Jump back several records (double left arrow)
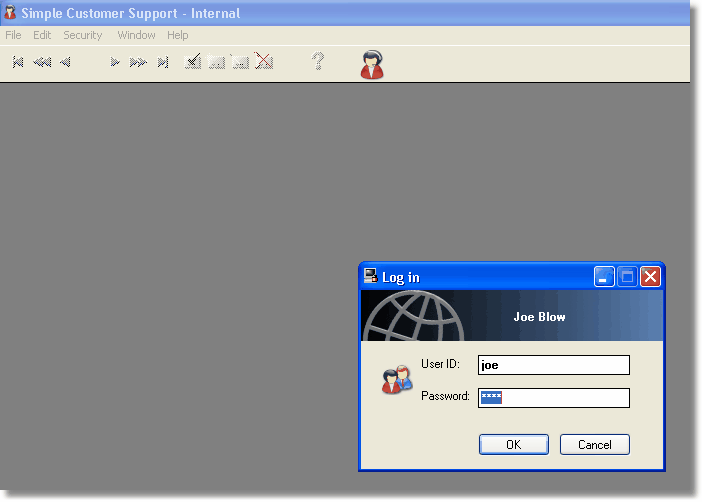 pos(42,62)
